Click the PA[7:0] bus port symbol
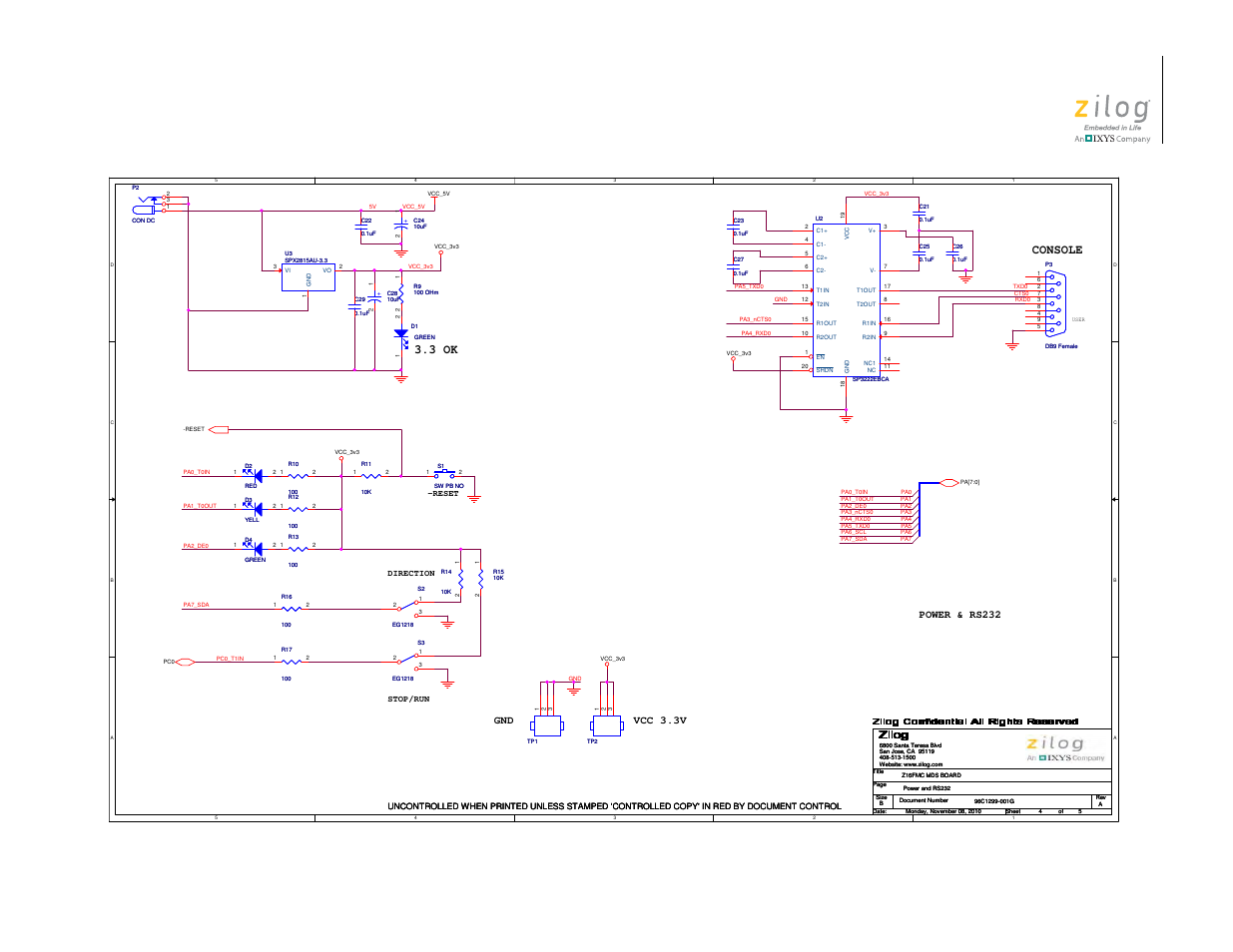The width and height of the screenshot is (1233, 952). [x=950, y=483]
